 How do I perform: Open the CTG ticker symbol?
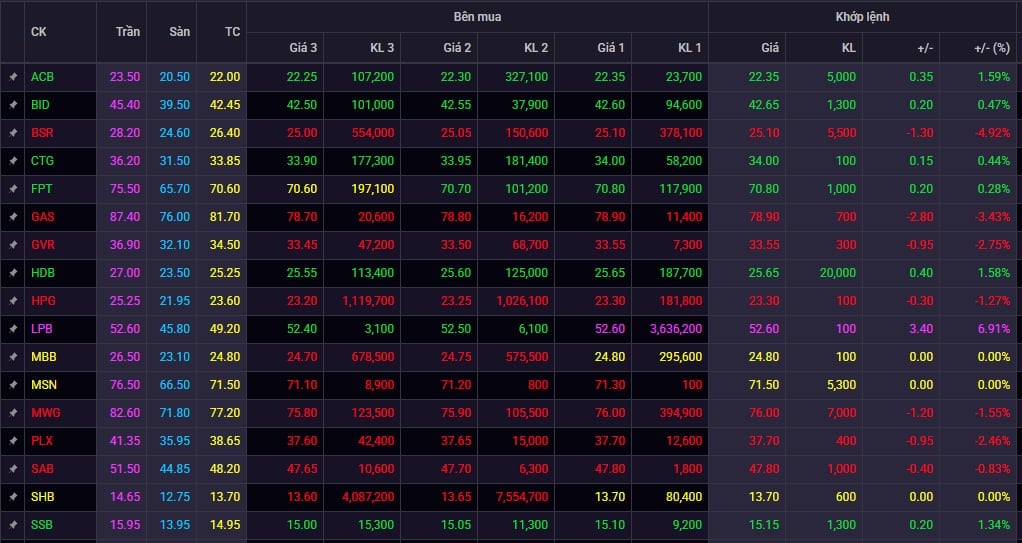[42, 161]
